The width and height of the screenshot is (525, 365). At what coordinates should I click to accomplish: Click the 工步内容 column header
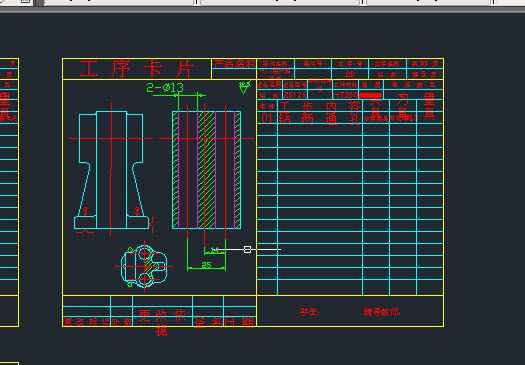[x=320, y=106]
